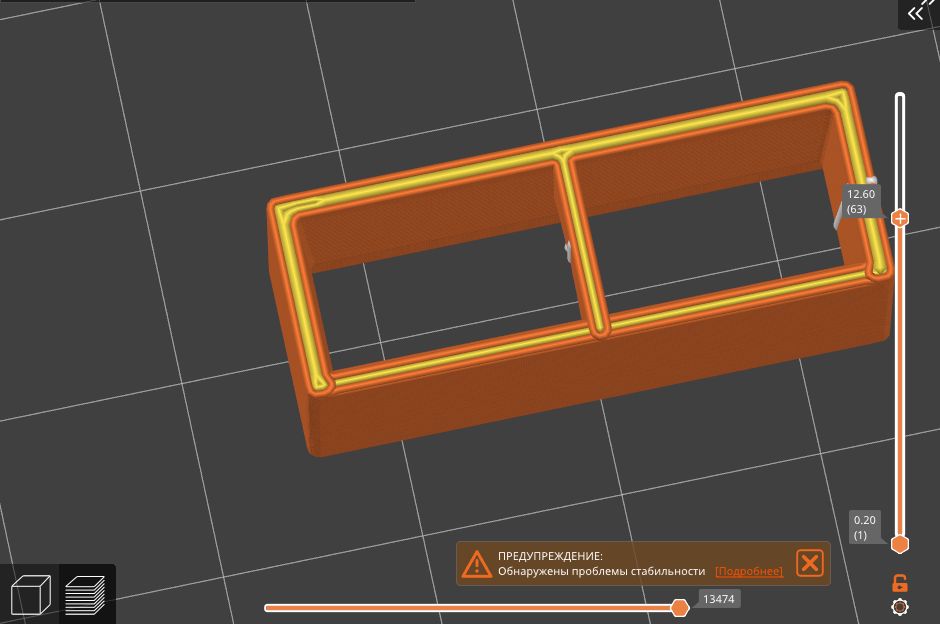Screen dimensions: 940x624
Task: Click the warning triangle icon
Action: [477, 564]
